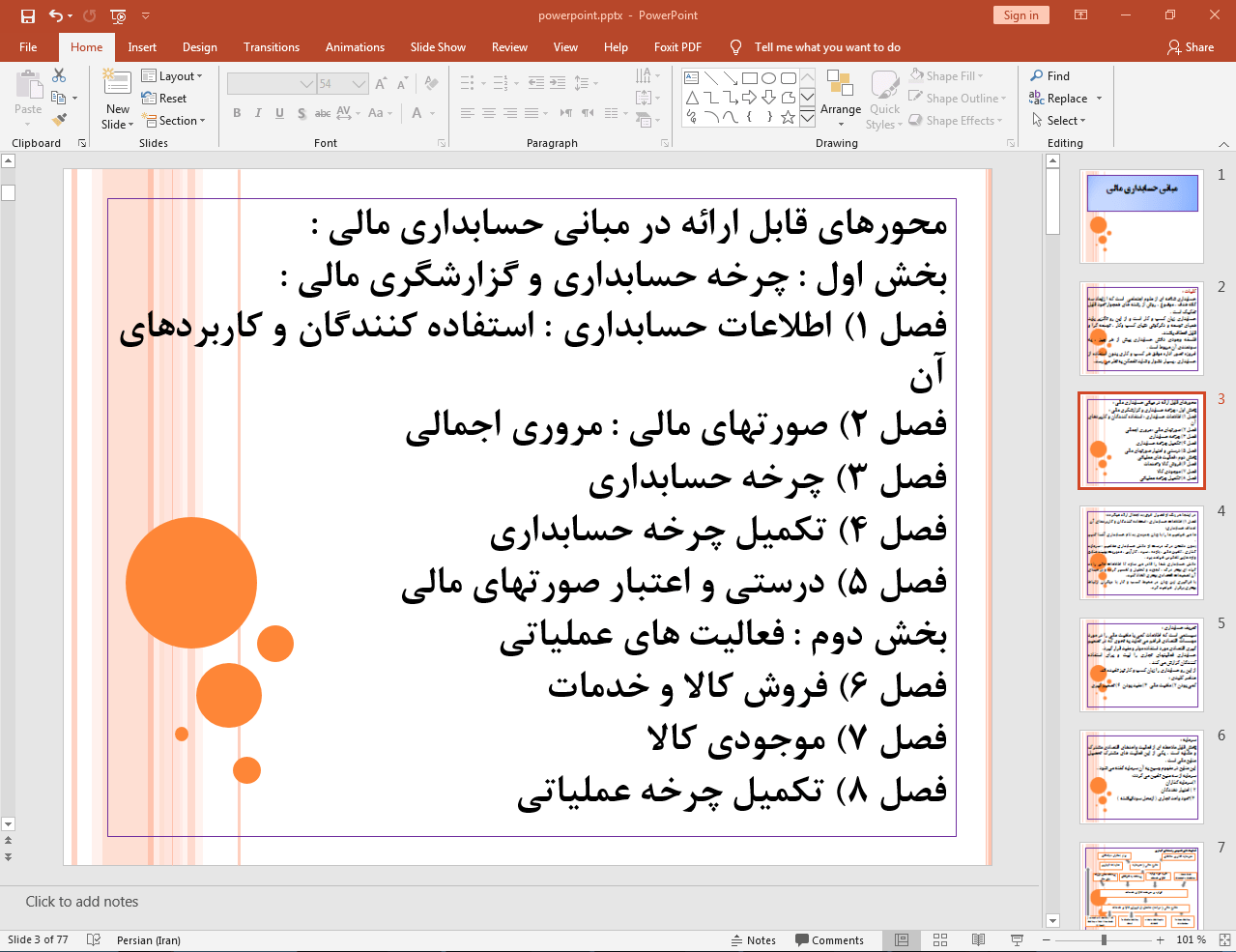Expand the Section dropdown
This screenshot has height=952, width=1236.
(x=174, y=121)
